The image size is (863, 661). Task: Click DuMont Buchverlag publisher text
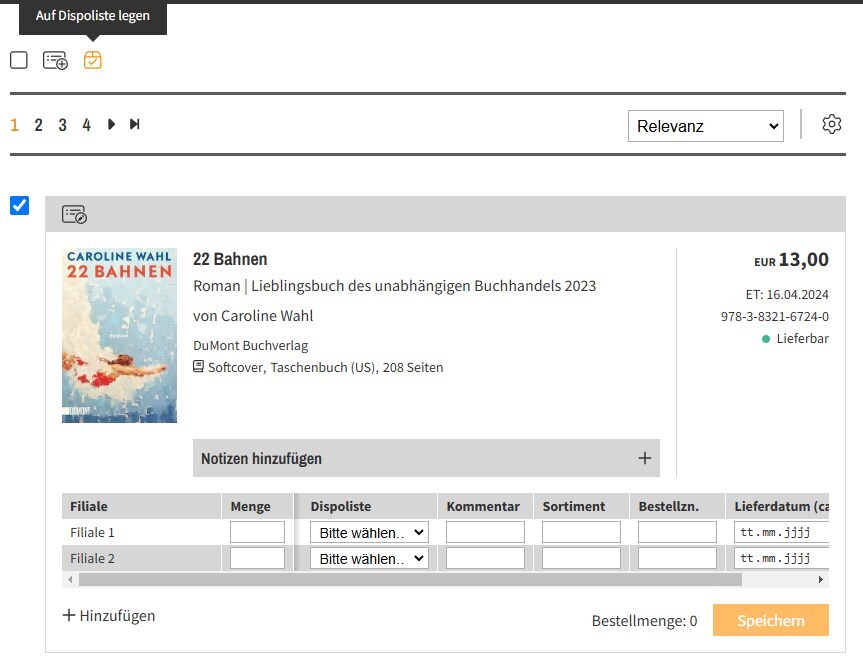pyautogui.click(x=250, y=346)
